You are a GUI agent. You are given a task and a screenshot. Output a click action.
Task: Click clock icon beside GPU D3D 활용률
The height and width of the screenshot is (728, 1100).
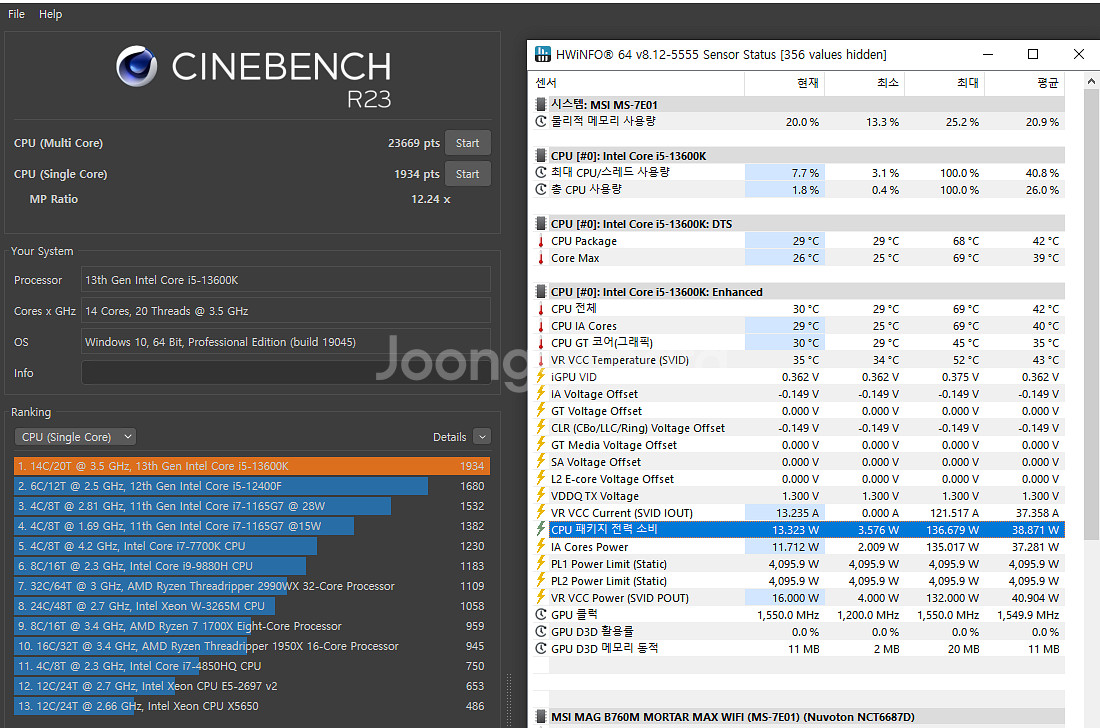[x=541, y=632]
